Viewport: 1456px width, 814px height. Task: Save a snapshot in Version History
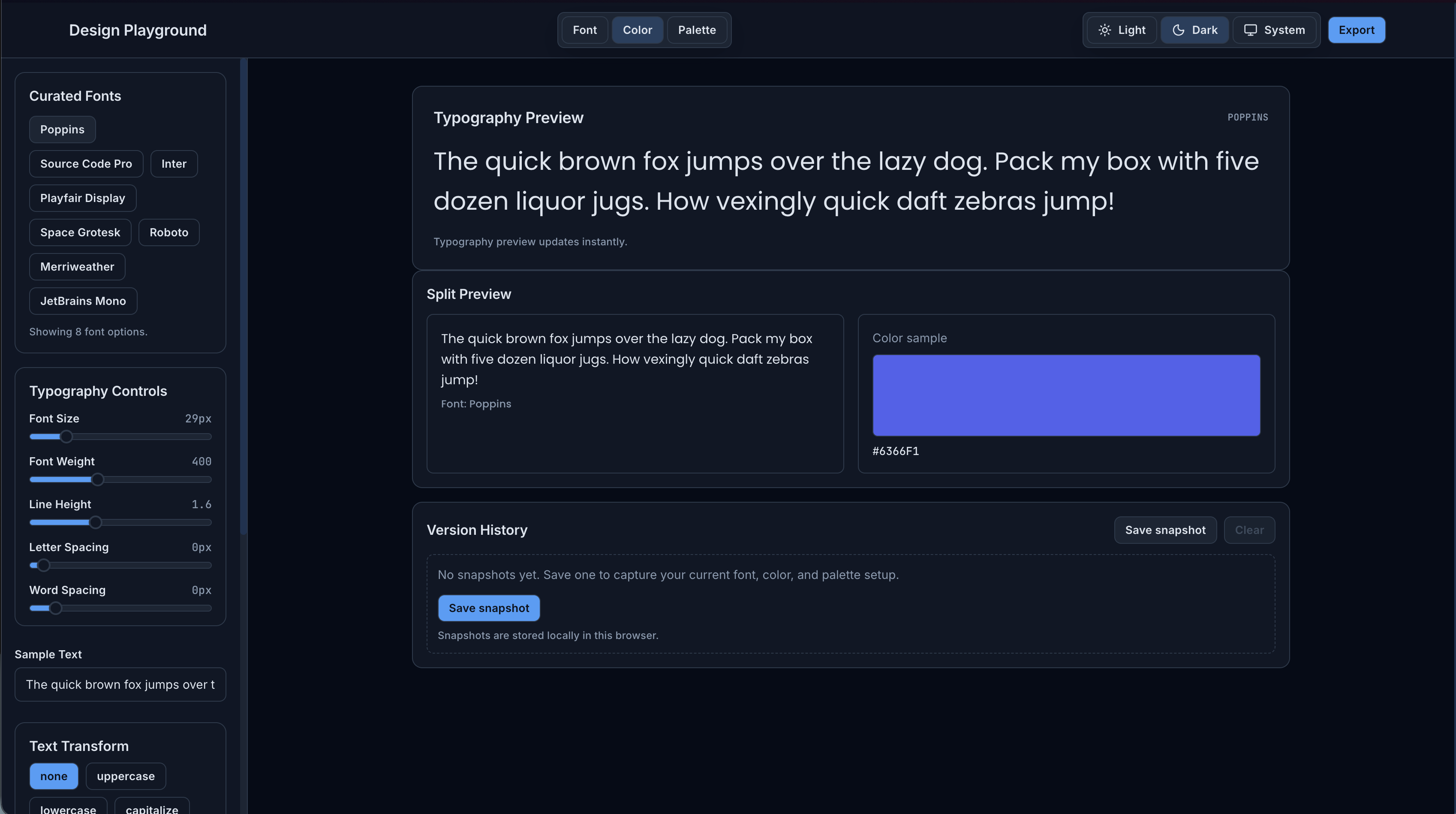[x=1165, y=530]
